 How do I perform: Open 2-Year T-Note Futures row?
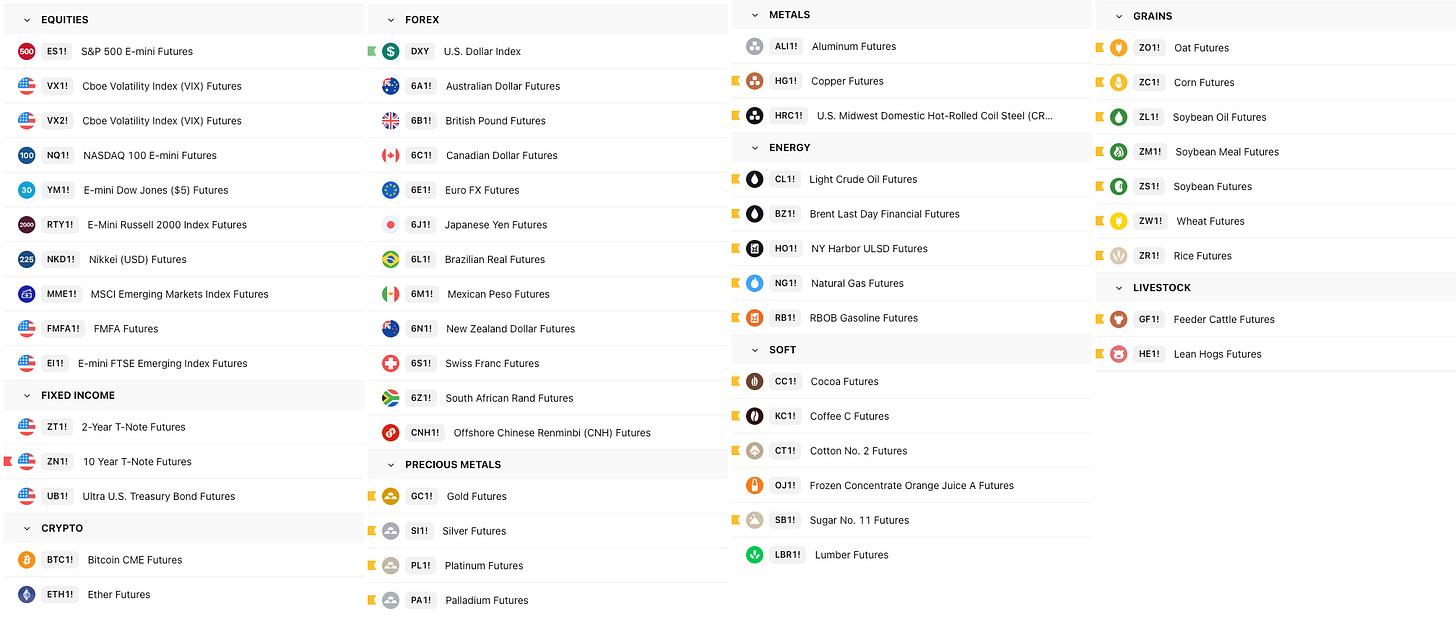pyautogui.click(x=183, y=427)
